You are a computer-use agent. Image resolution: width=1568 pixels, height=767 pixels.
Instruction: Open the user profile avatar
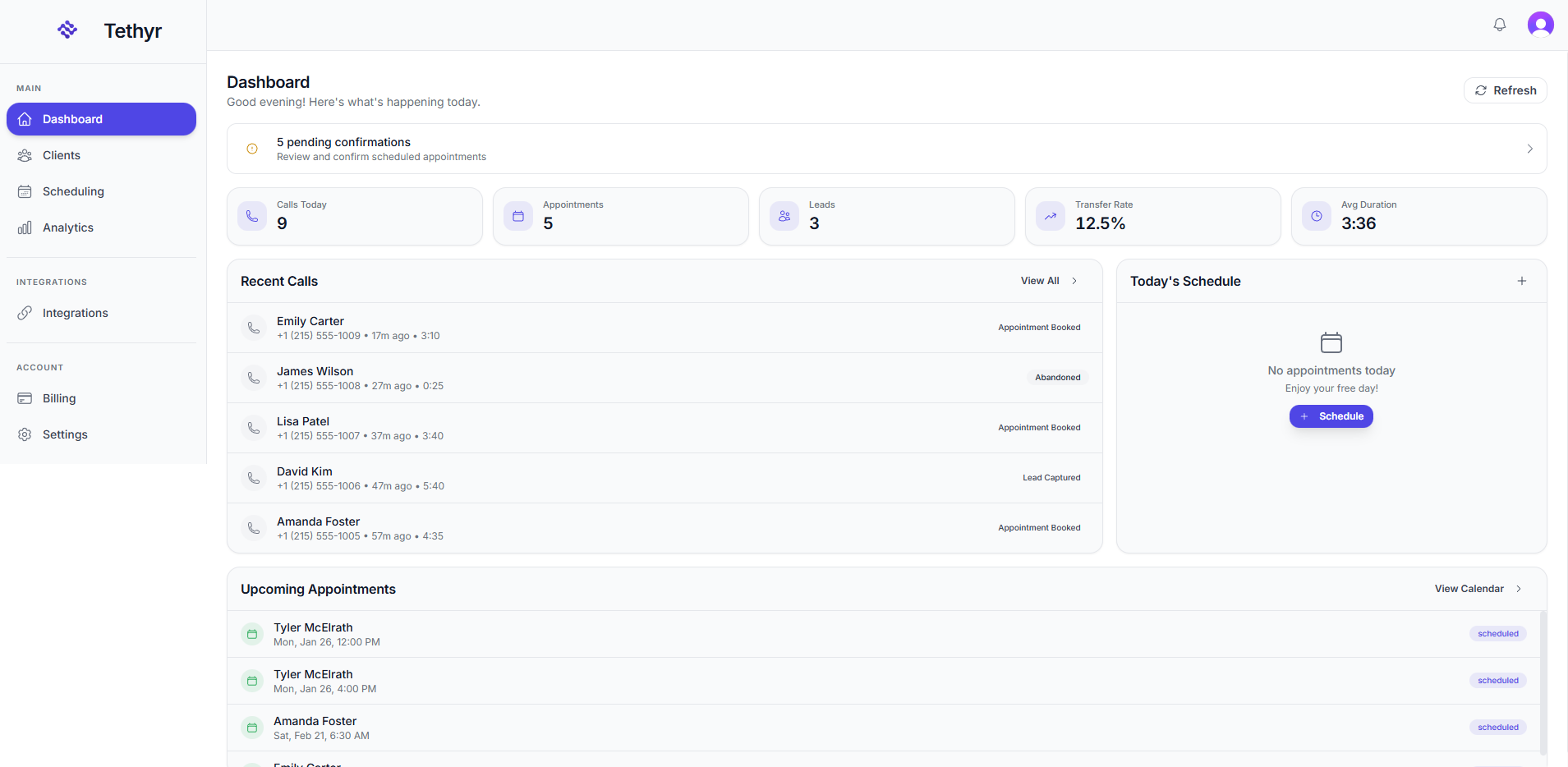click(1540, 25)
